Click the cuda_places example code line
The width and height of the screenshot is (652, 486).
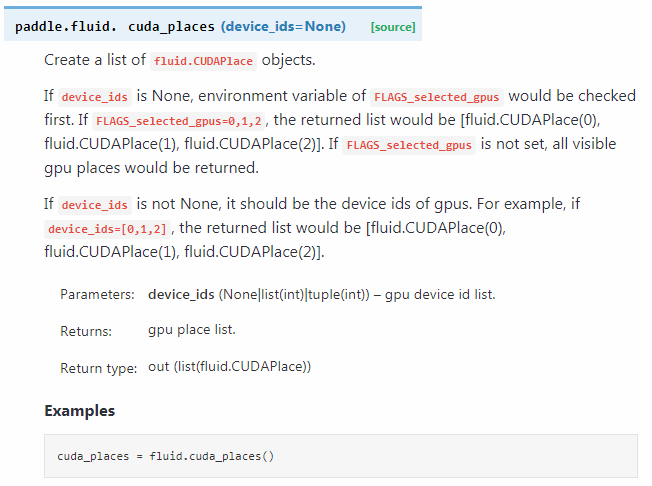165,456
